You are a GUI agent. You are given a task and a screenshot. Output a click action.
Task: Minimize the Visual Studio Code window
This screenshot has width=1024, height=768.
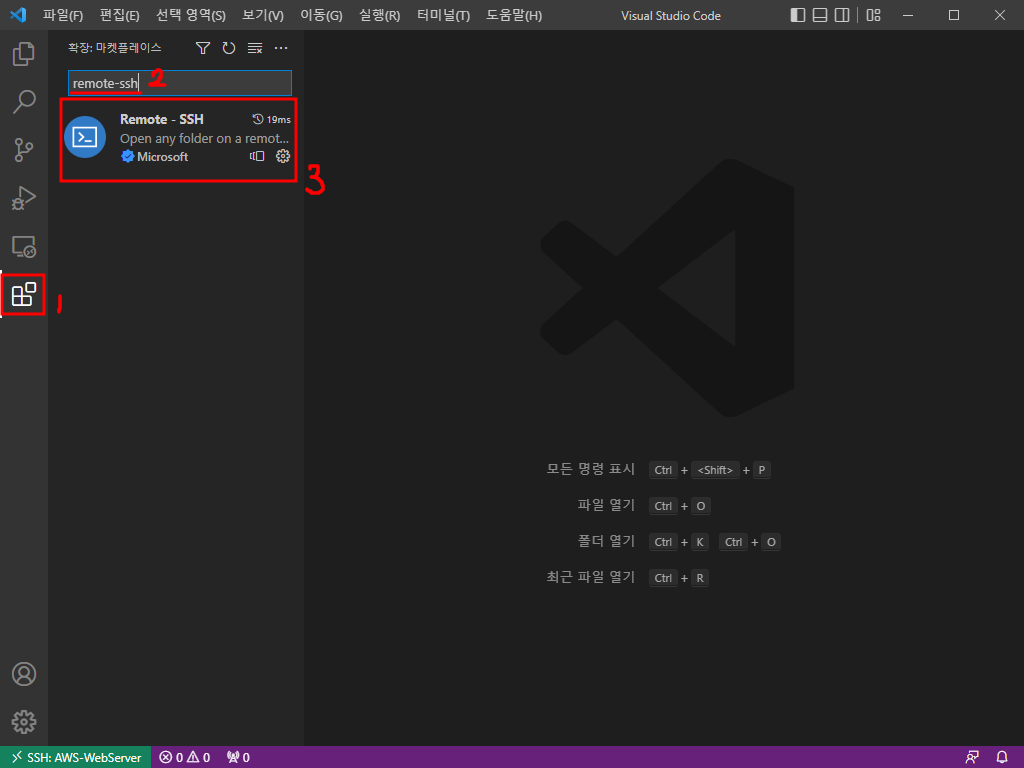(x=908, y=15)
